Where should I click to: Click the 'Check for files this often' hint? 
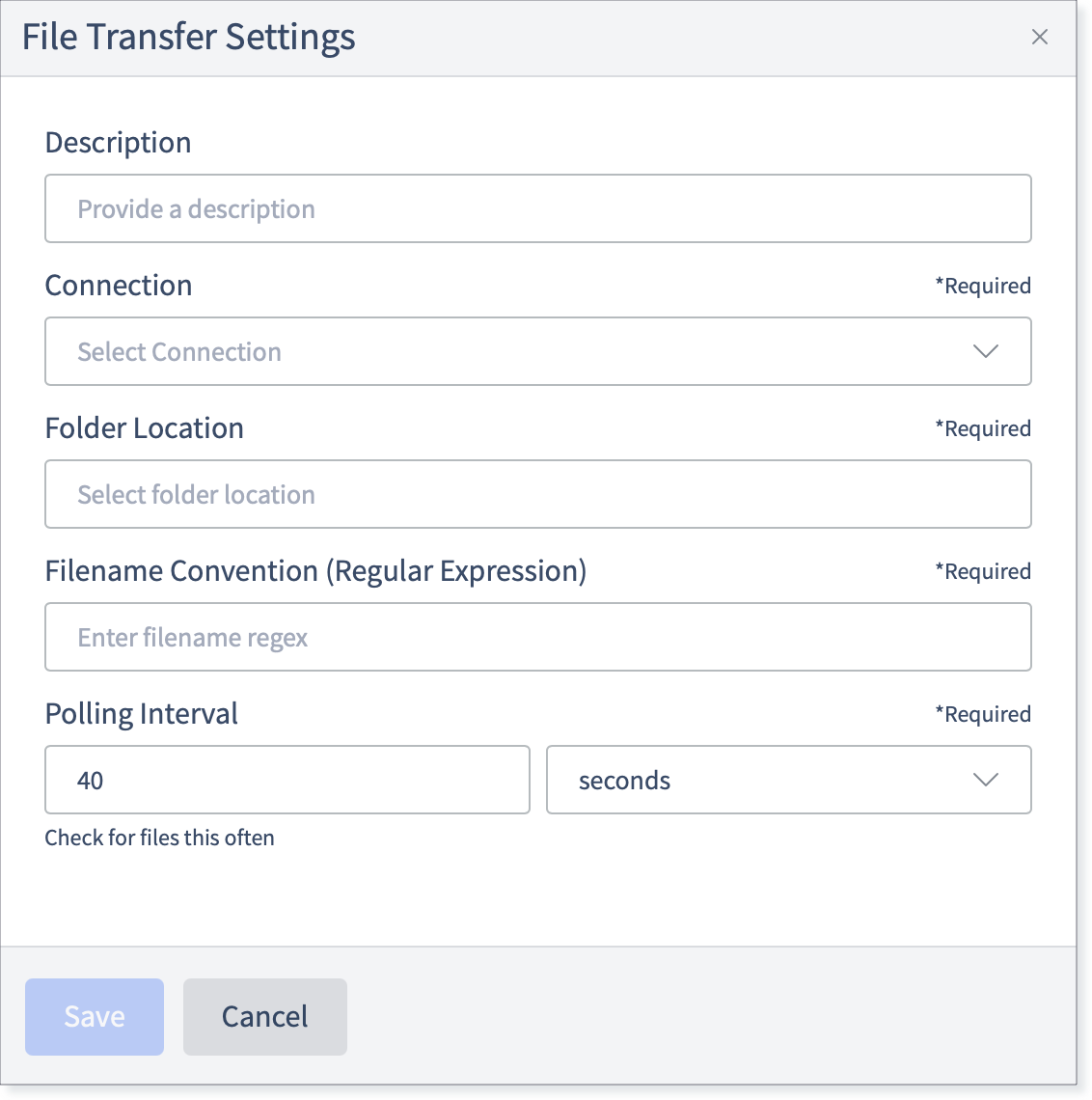[160, 838]
